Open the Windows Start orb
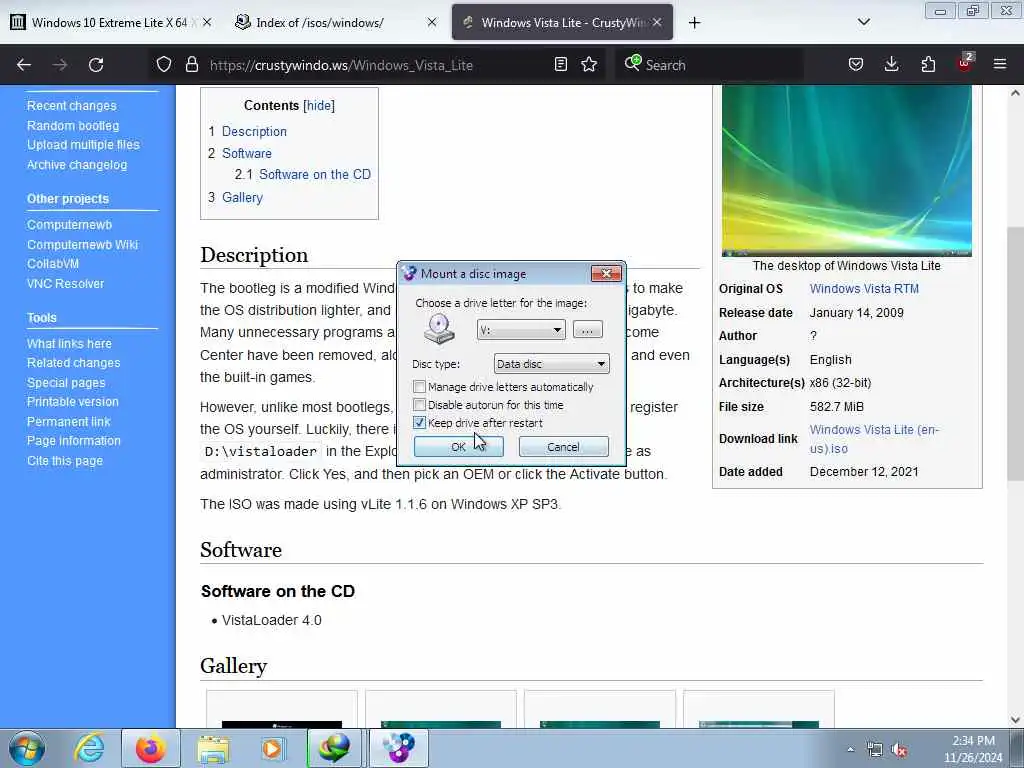This screenshot has height=768, width=1024. coord(27,748)
